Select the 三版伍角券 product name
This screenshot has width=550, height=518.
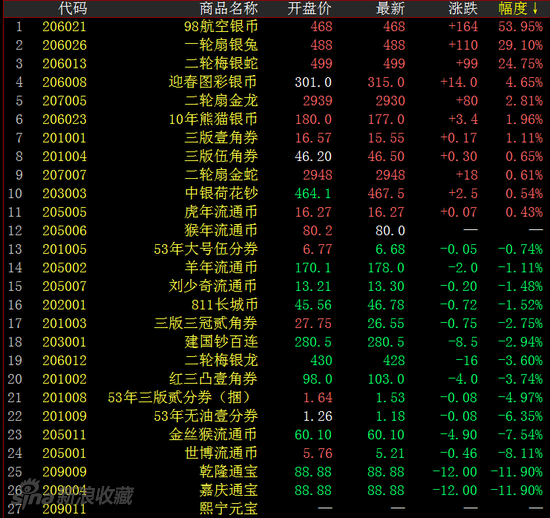pyautogui.click(x=221, y=156)
